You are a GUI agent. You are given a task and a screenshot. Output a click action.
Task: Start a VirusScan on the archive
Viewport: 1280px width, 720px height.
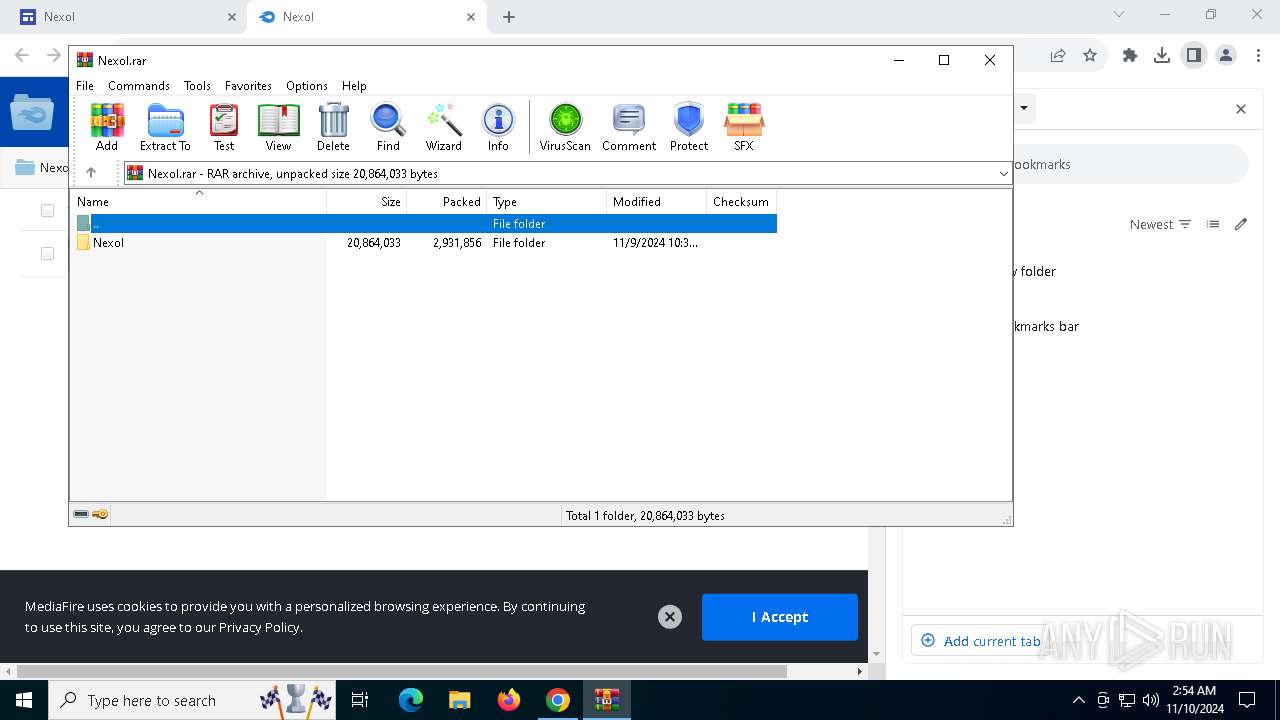565,127
